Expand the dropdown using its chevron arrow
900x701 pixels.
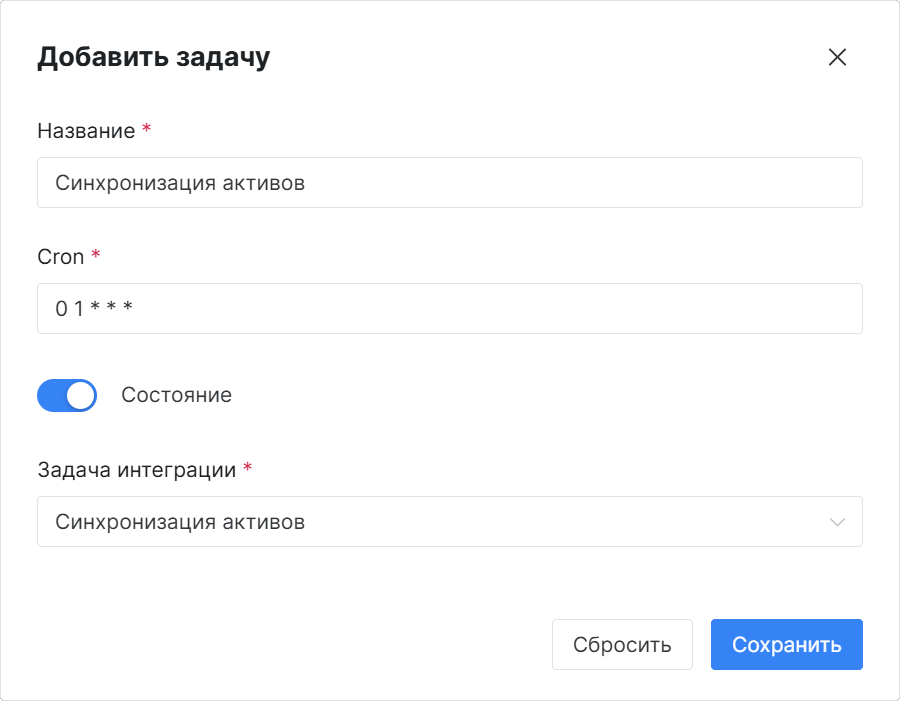(x=837, y=522)
